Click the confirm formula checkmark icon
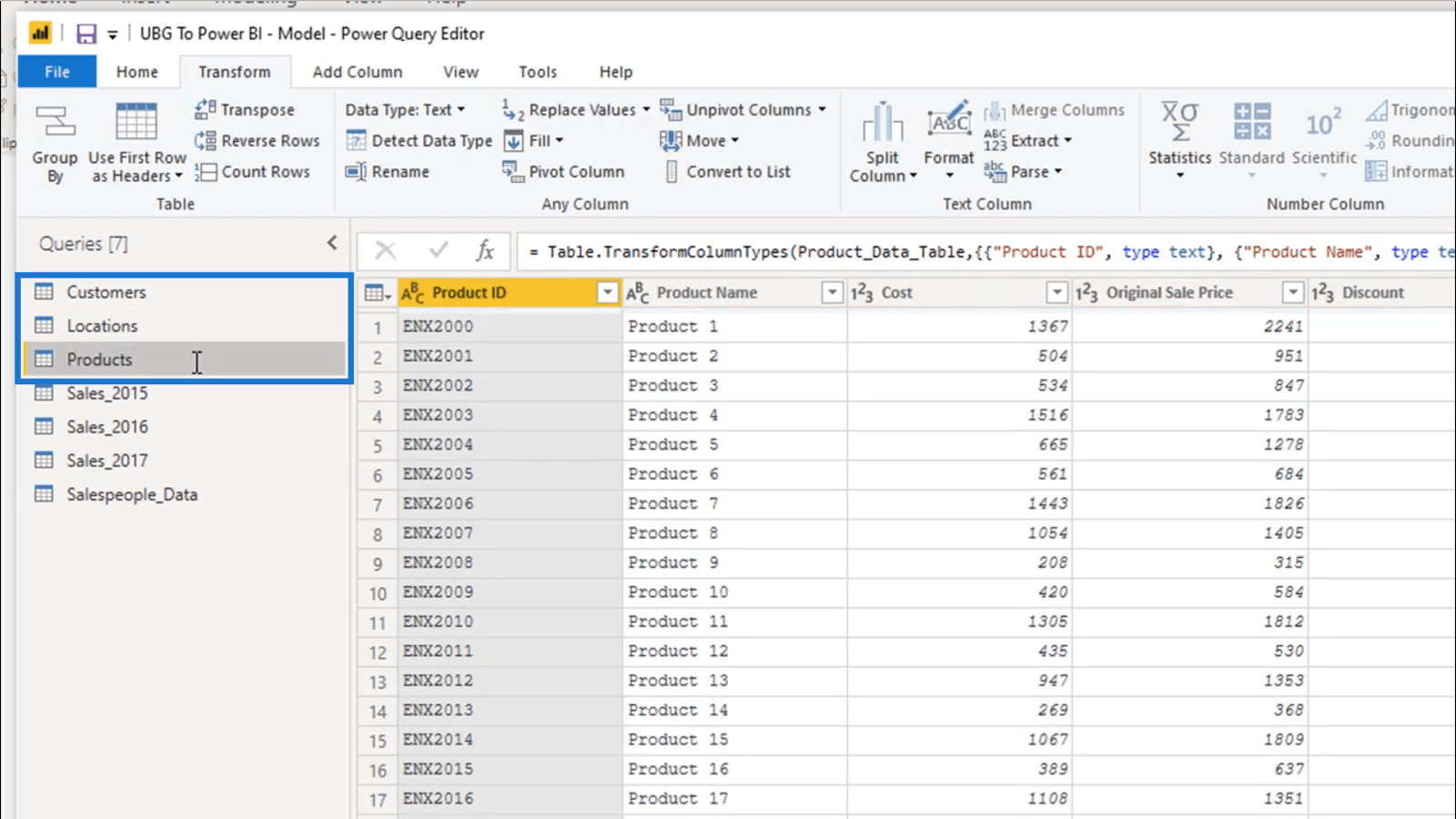The width and height of the screenshot is (1456, 819). (439, 250)
